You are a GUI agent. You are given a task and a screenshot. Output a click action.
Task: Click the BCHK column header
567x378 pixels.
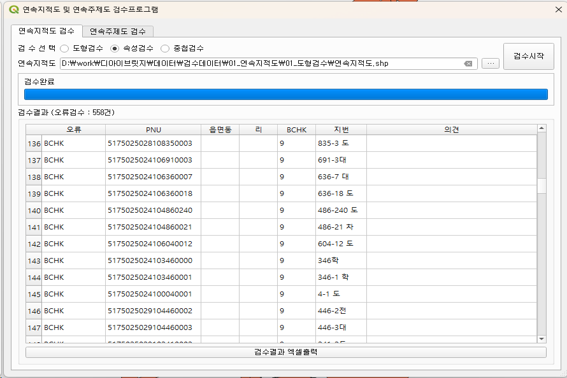pyautogui.click(x=297, y=129)
